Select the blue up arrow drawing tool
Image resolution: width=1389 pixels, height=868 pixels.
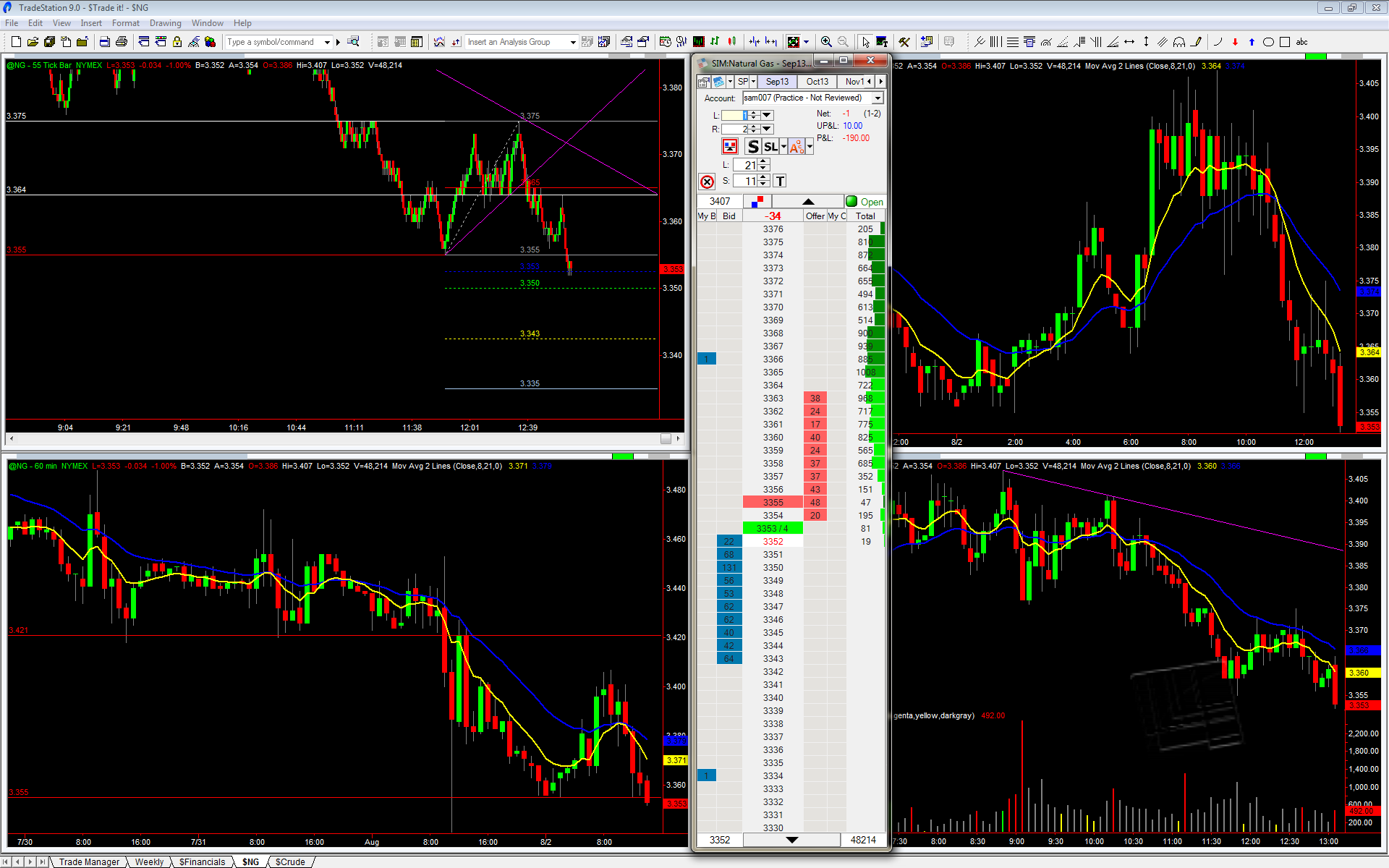(x=1252, y=42)
